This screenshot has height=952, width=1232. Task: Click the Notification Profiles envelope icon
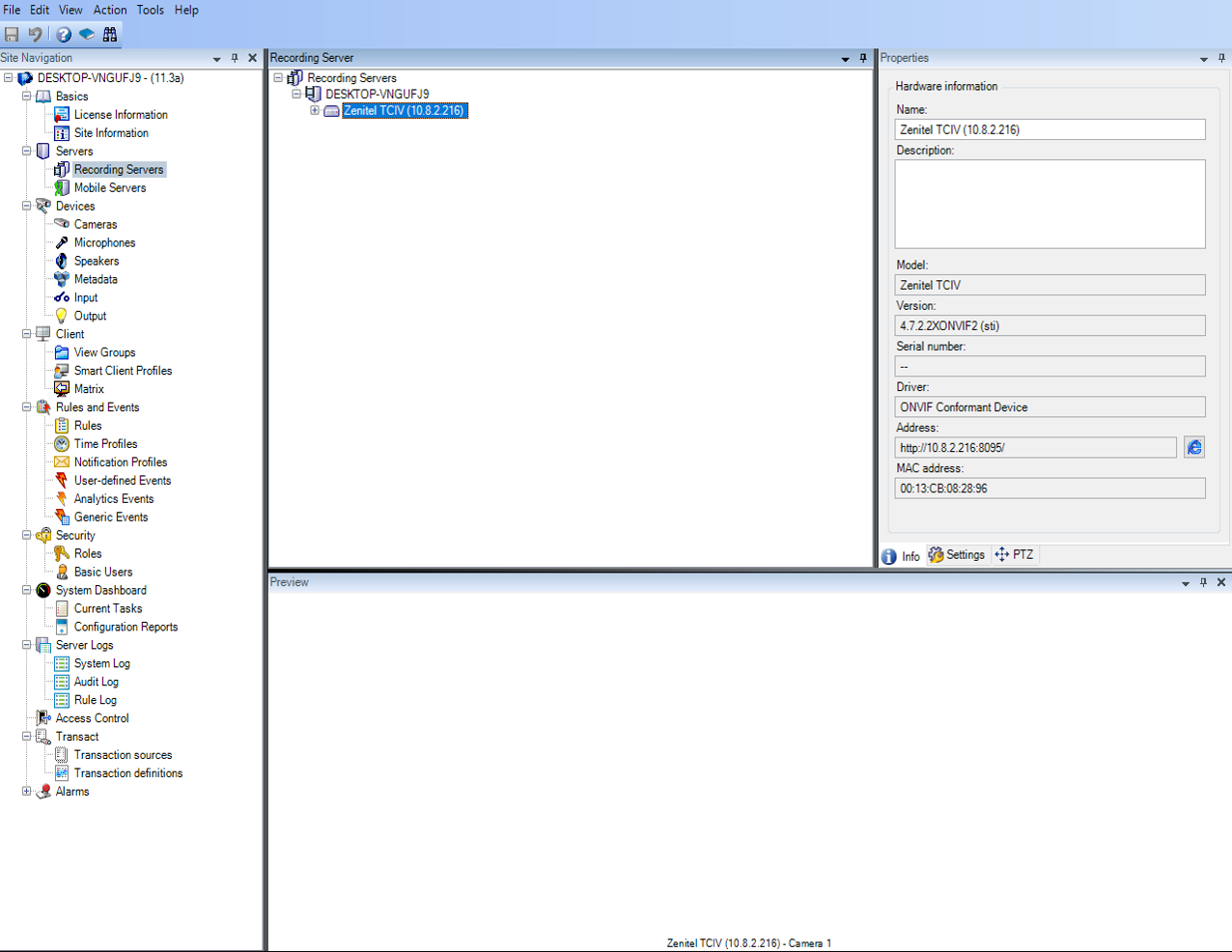pos(62,462)
